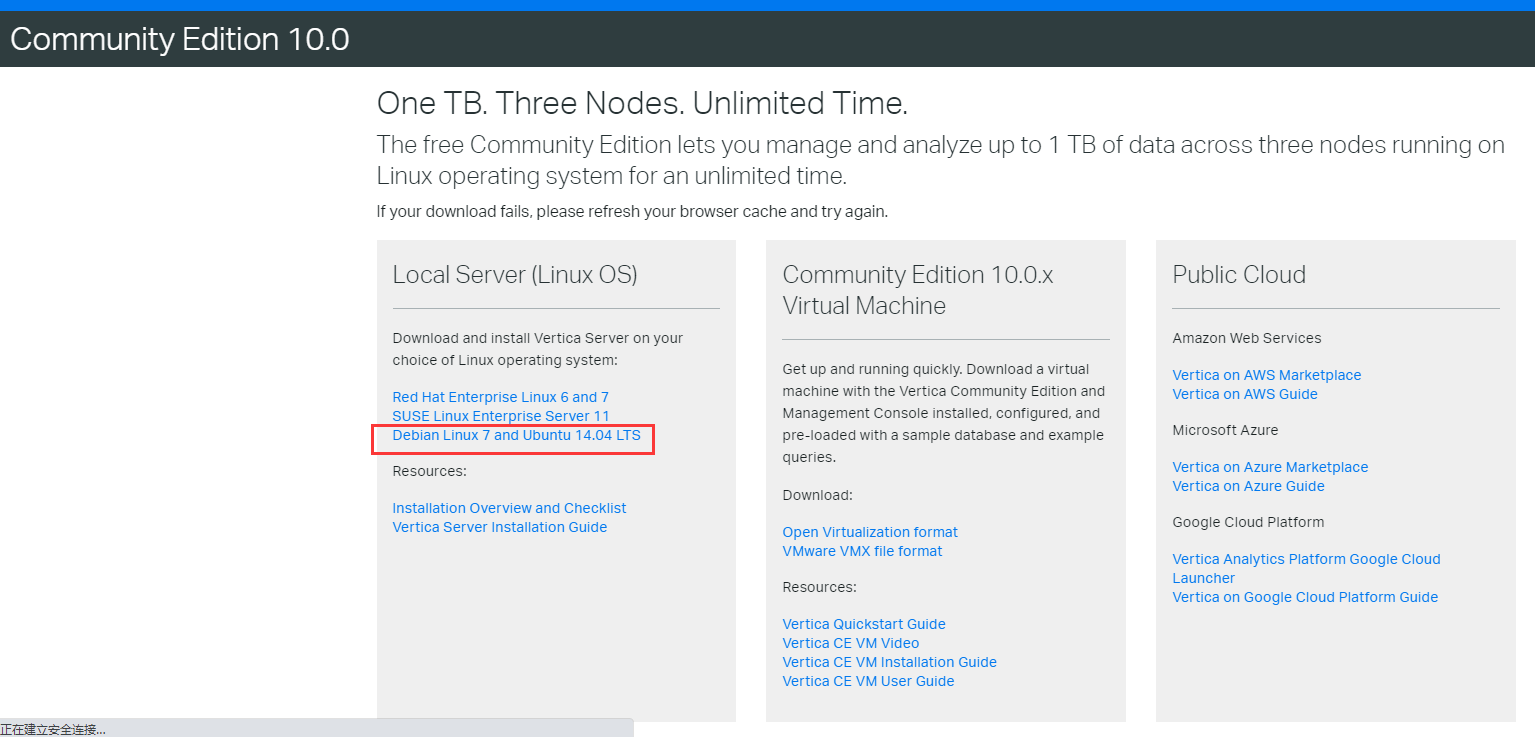This screenshot has width=1535, height=737.
Task: Open Vertica on Azure Guide
Action: click(x=1248, y=486)
